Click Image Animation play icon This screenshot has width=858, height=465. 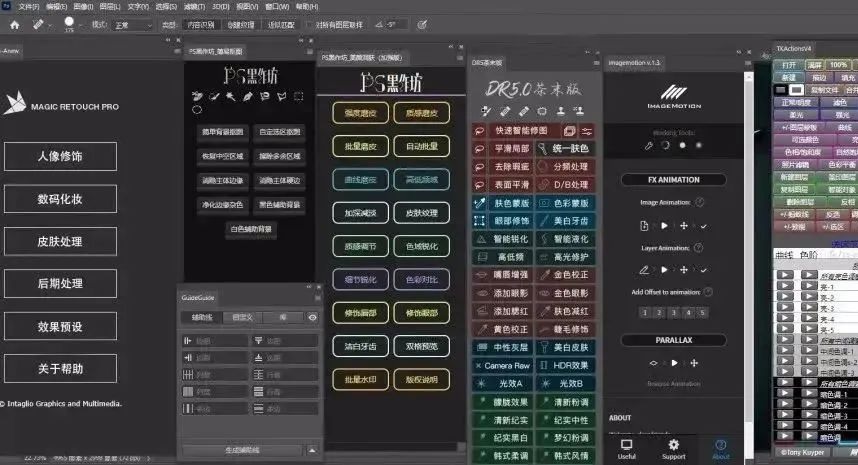coord(664,225)
